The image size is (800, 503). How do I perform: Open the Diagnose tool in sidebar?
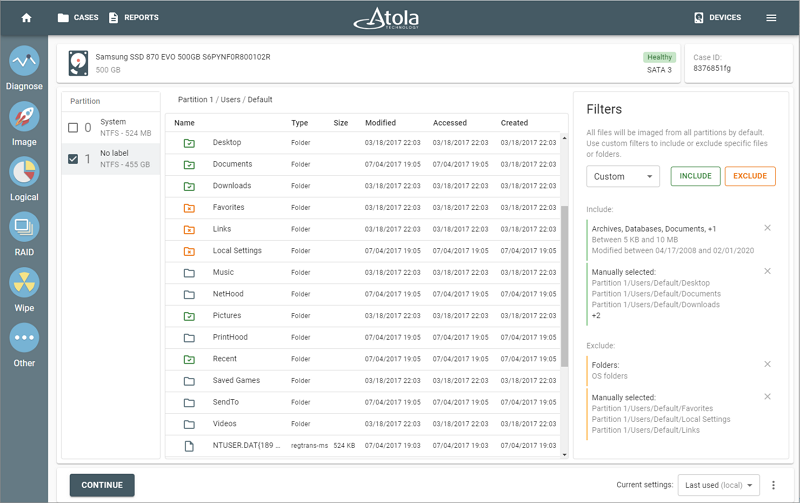(x=24, y=61)
